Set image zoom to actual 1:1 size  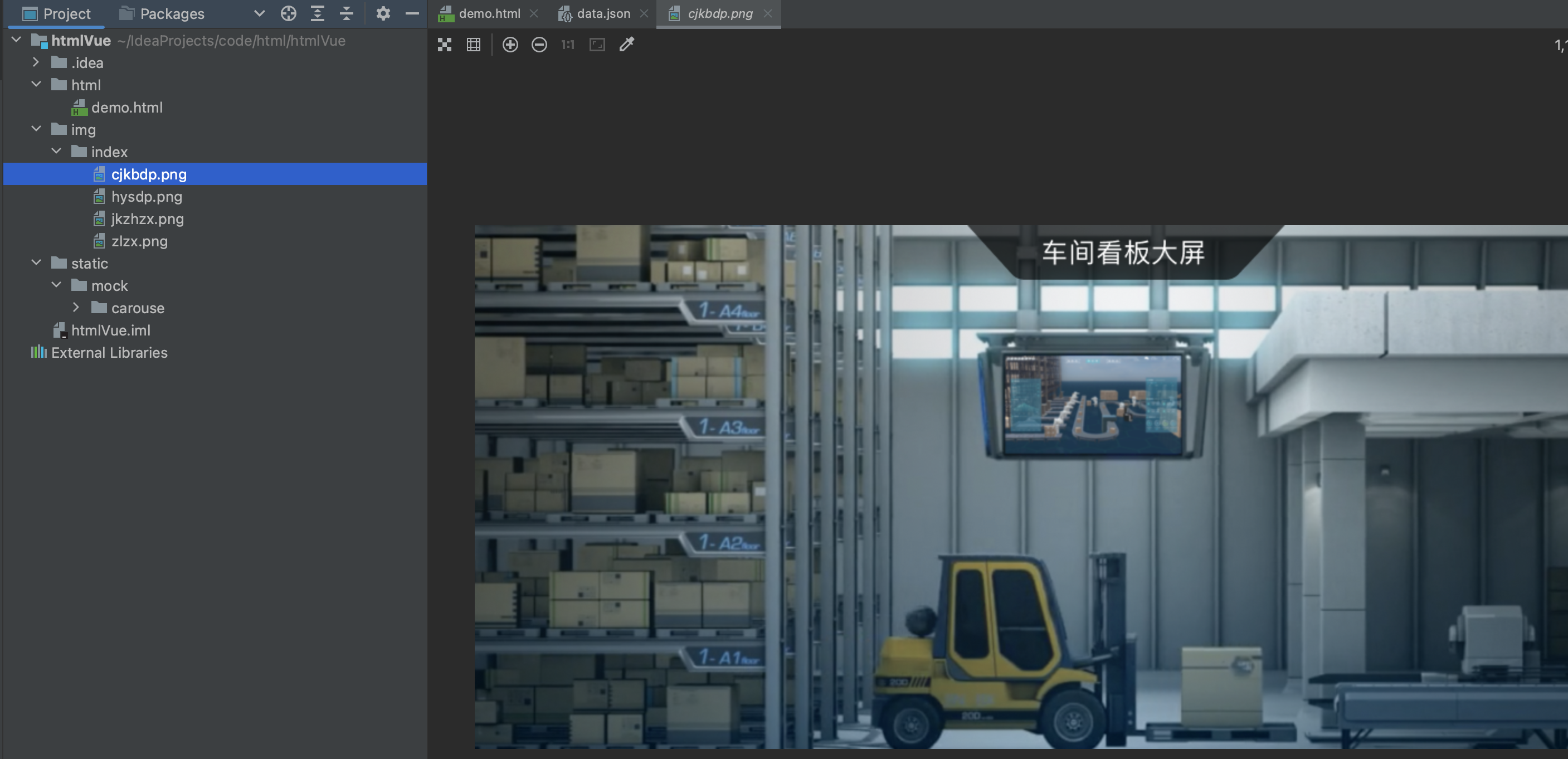[567, 45]
